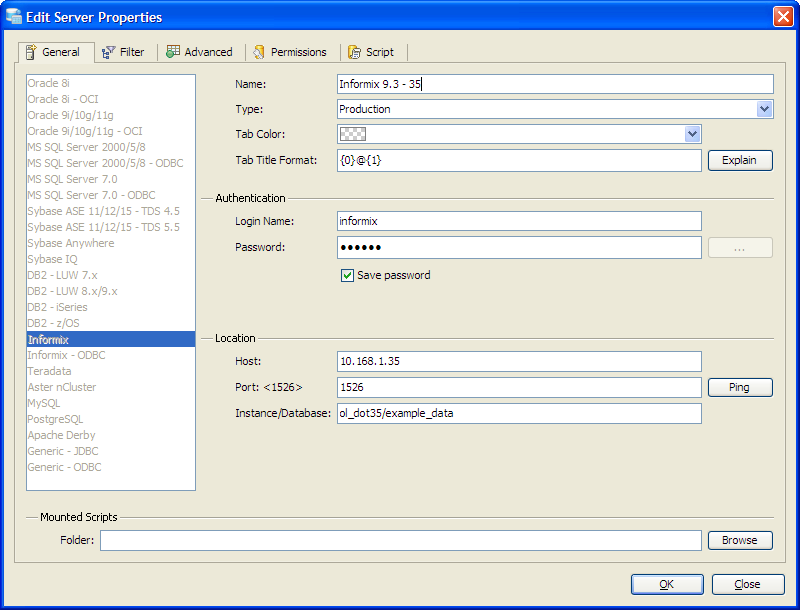Click the Tab Title Format field
800x610 pixels.
[x=519, y=160]
